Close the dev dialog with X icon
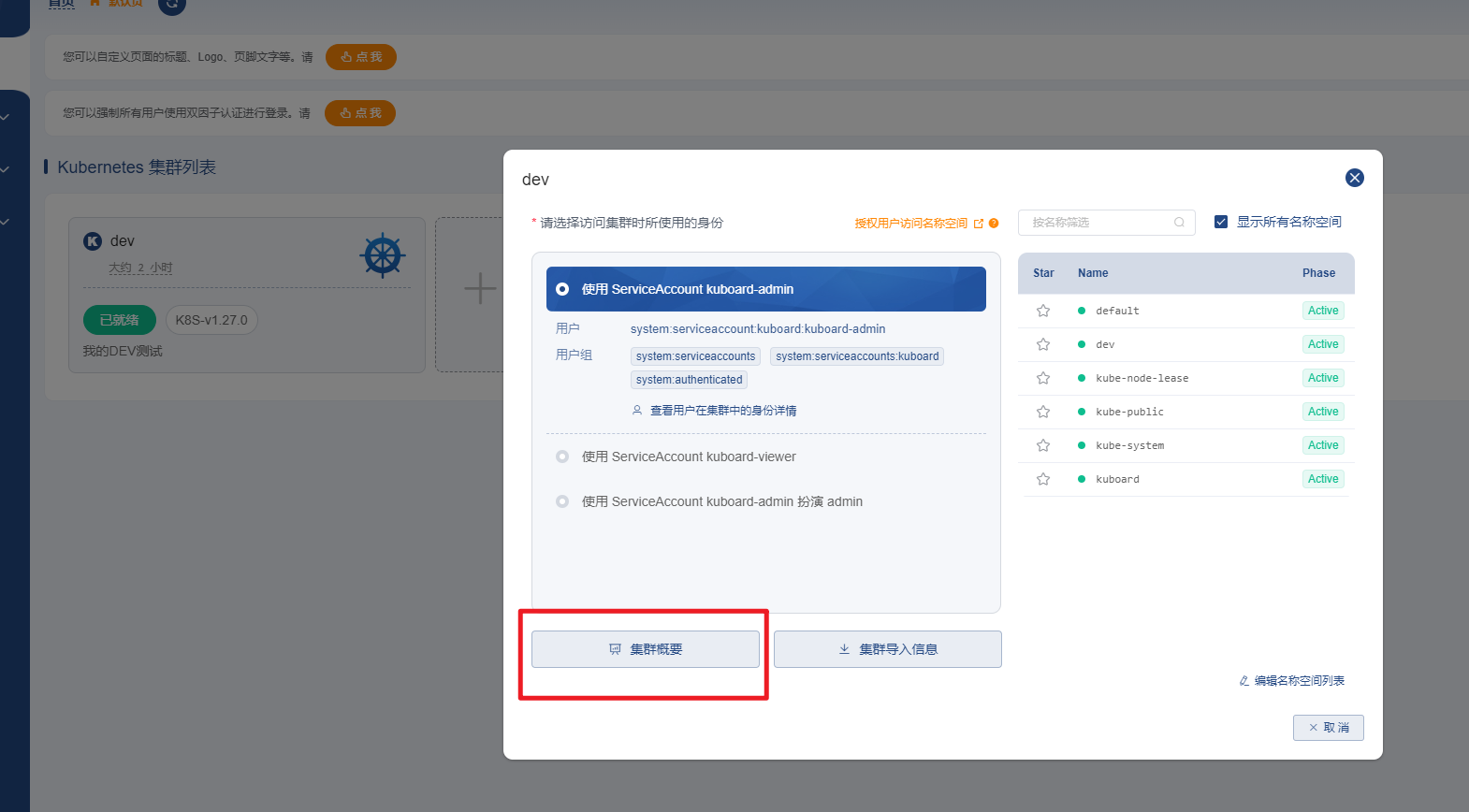The image size is (1469, 812). pos(1354,178)
